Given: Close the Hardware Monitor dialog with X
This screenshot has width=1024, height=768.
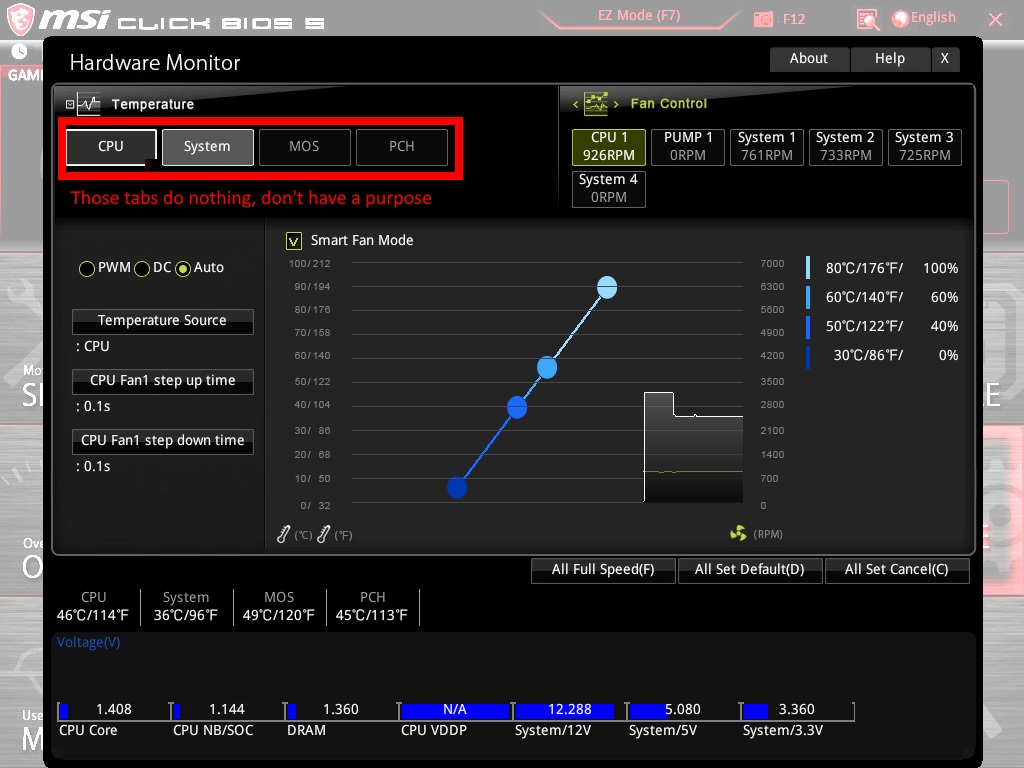Looking at the screenshot, I should coord(945,59).
